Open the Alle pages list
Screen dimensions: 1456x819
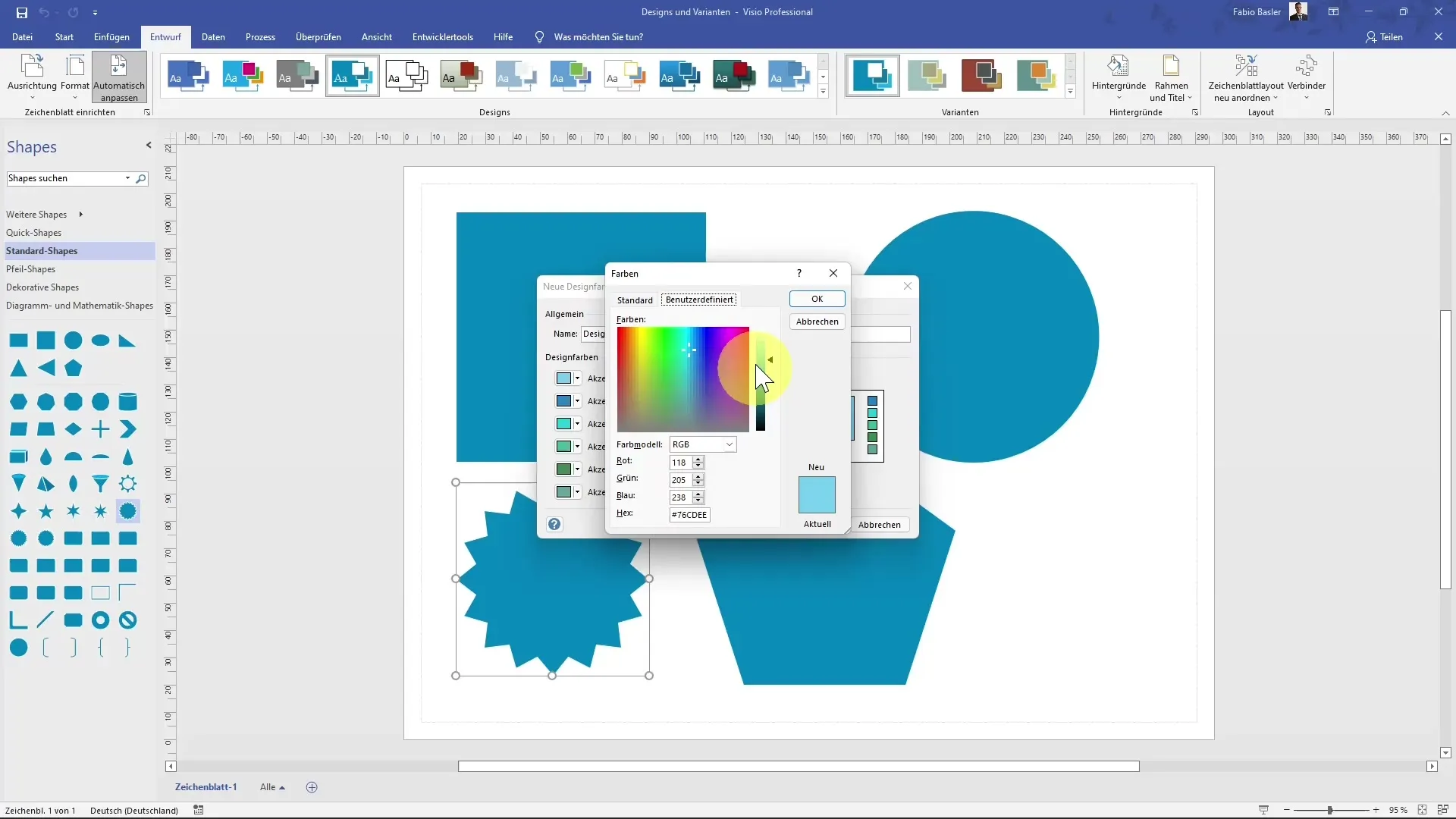[x=272, y=787]
